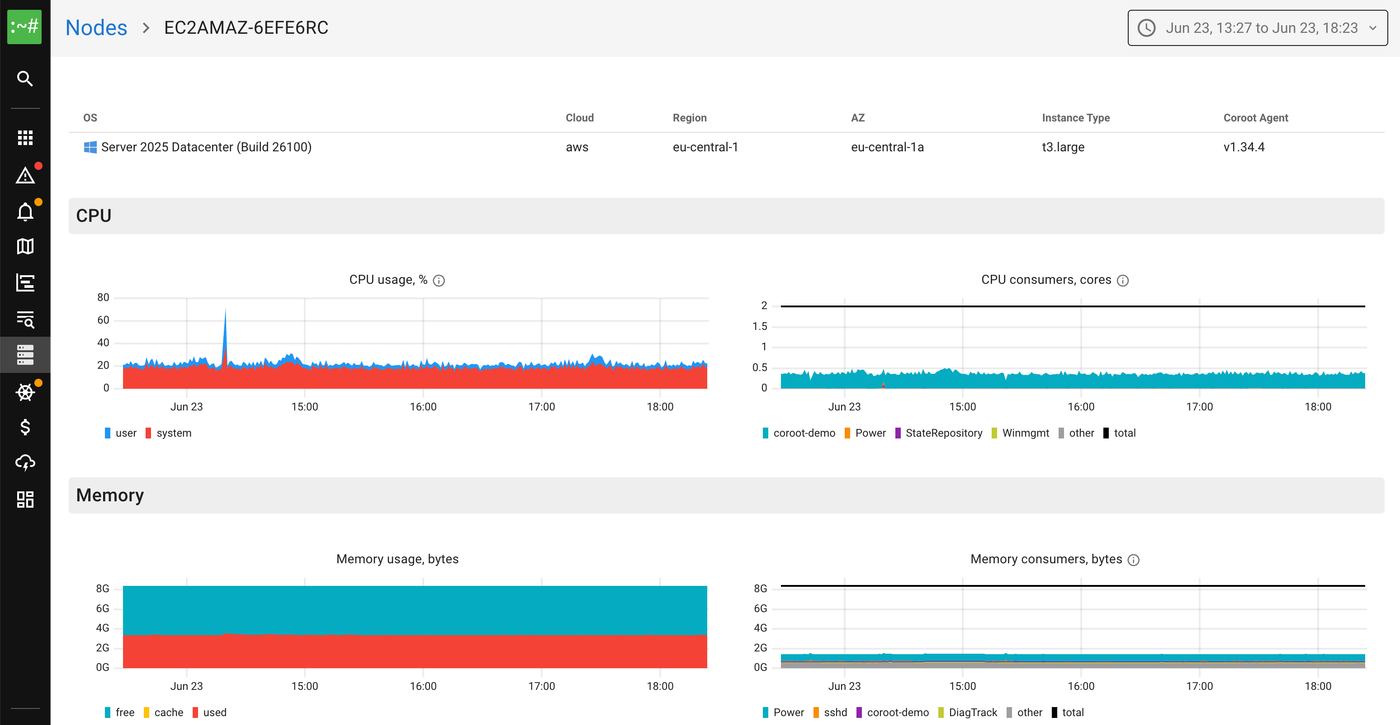Viewport: 1400px width, 725px height.
Task: Open the incidents warning triangle icon
Action: coord(25,176)
